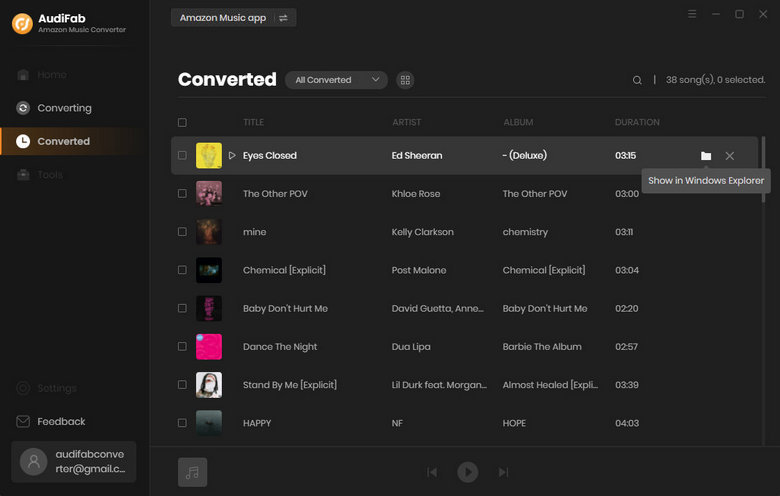This screenshot has height=496, width=780.
Task: Click Baby Don't Hurt Me cover art
Action: (x=209, y=308)
